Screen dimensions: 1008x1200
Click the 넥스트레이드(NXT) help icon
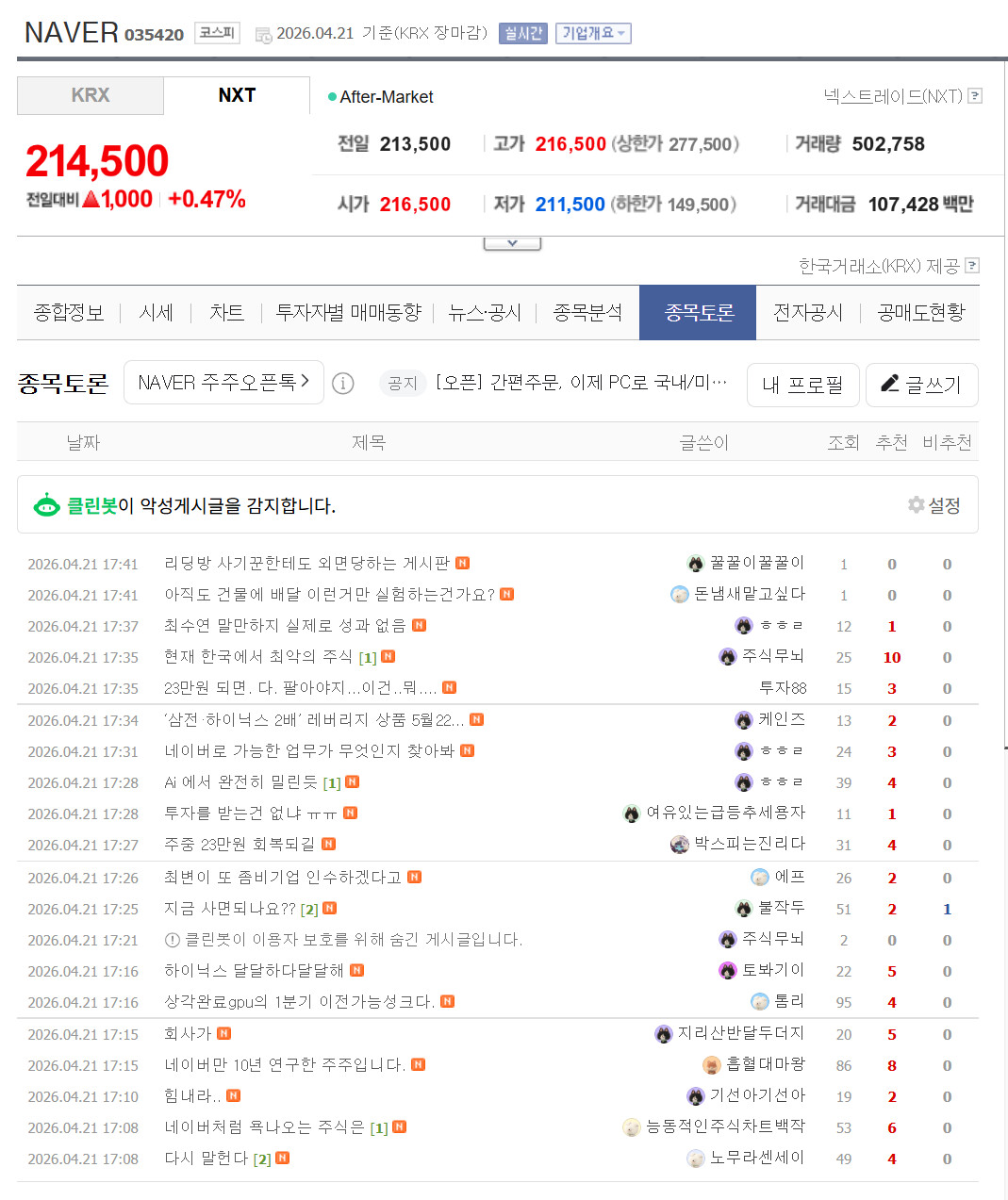975,95
